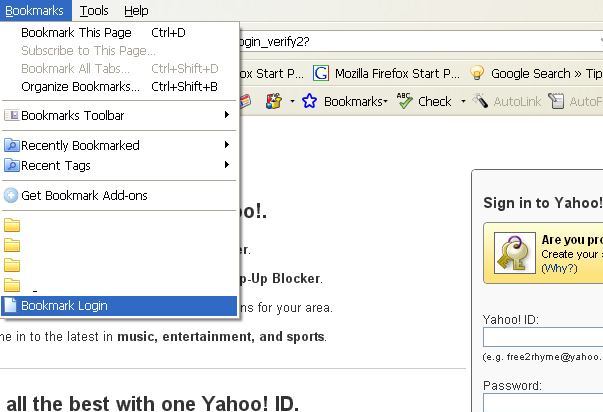Open the first unnamed bookmark folder
The width and height of the screenshot is (603, 412).
12,225
